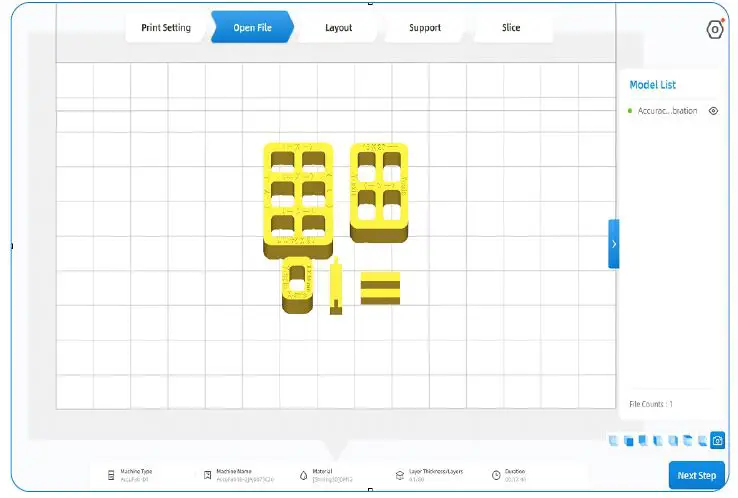Open the hexagon settings icon

715,30
